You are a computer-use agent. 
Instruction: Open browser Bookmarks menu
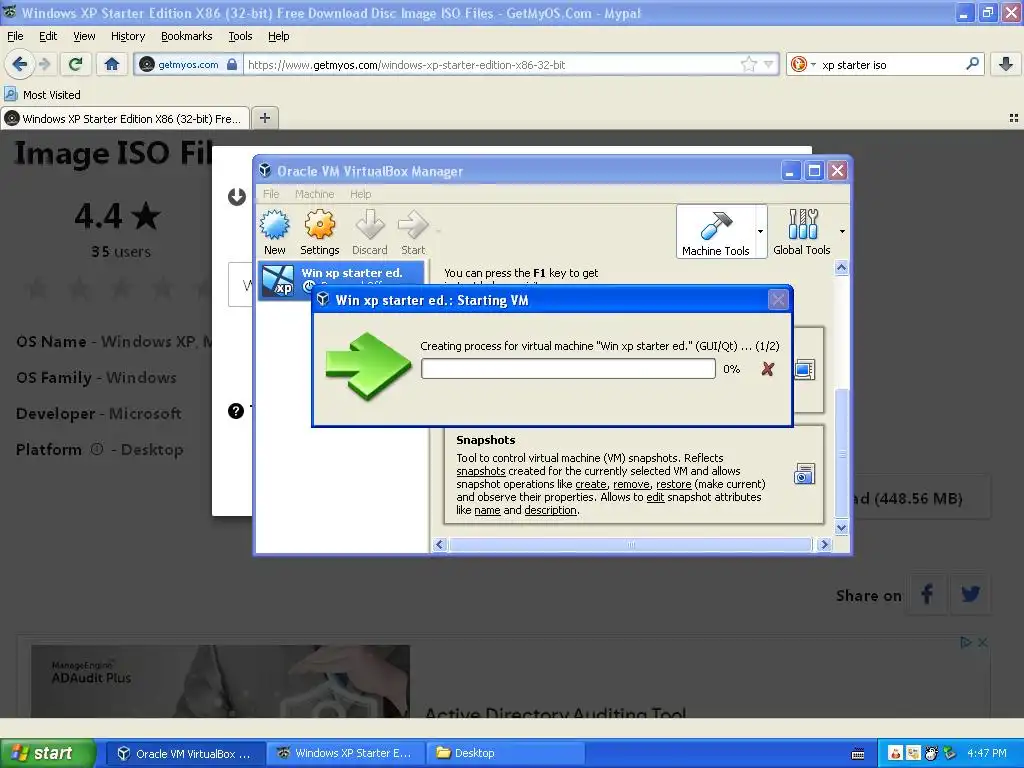pos(187,36)
